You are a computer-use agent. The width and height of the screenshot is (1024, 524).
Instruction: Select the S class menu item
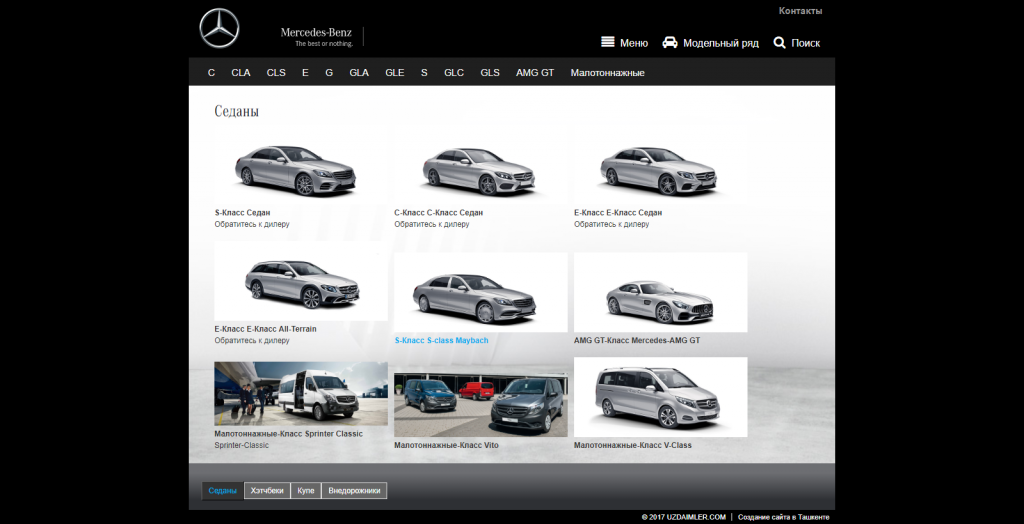point(424,73)
